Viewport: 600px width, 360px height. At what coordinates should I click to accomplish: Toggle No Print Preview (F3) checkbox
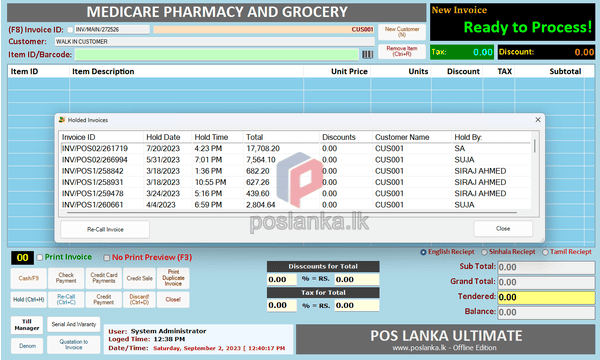click(107, 258)
